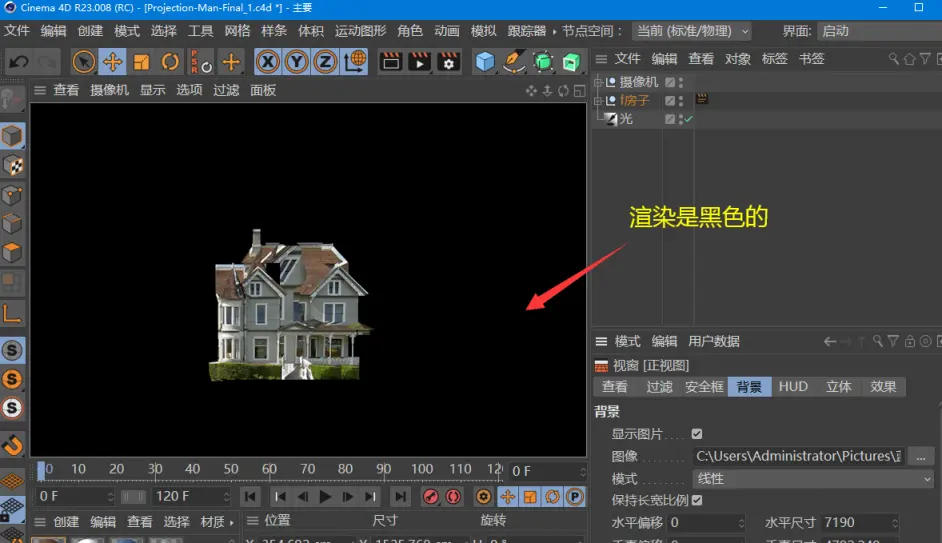Switch to the 查看 tab in attributes
Screen dimensions: 942x543
coord(615,387)
